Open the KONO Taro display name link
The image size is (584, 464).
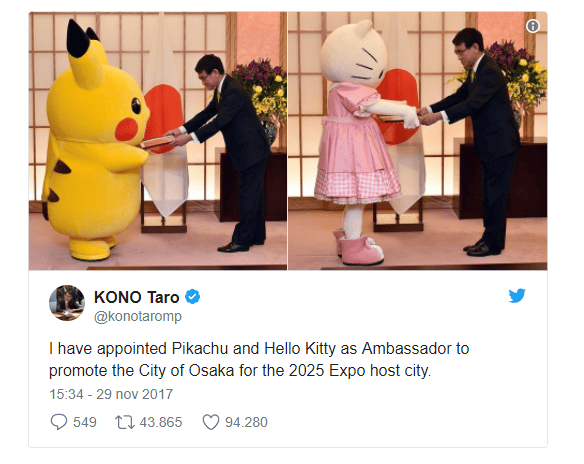pos(137,297)
